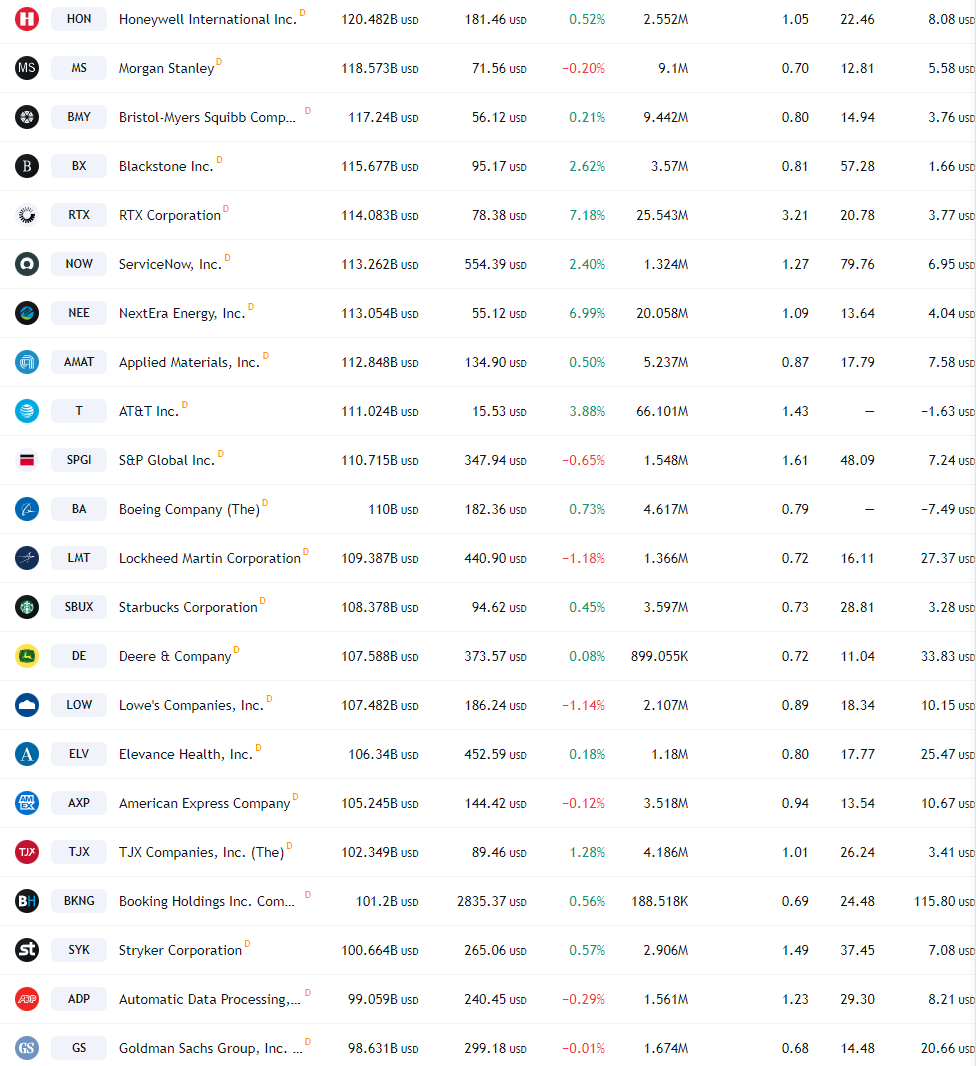The width and height of the screenshot is (977, 1066).
Task: Click the Deere & Company logo icon
Action: tap(27, 655)
